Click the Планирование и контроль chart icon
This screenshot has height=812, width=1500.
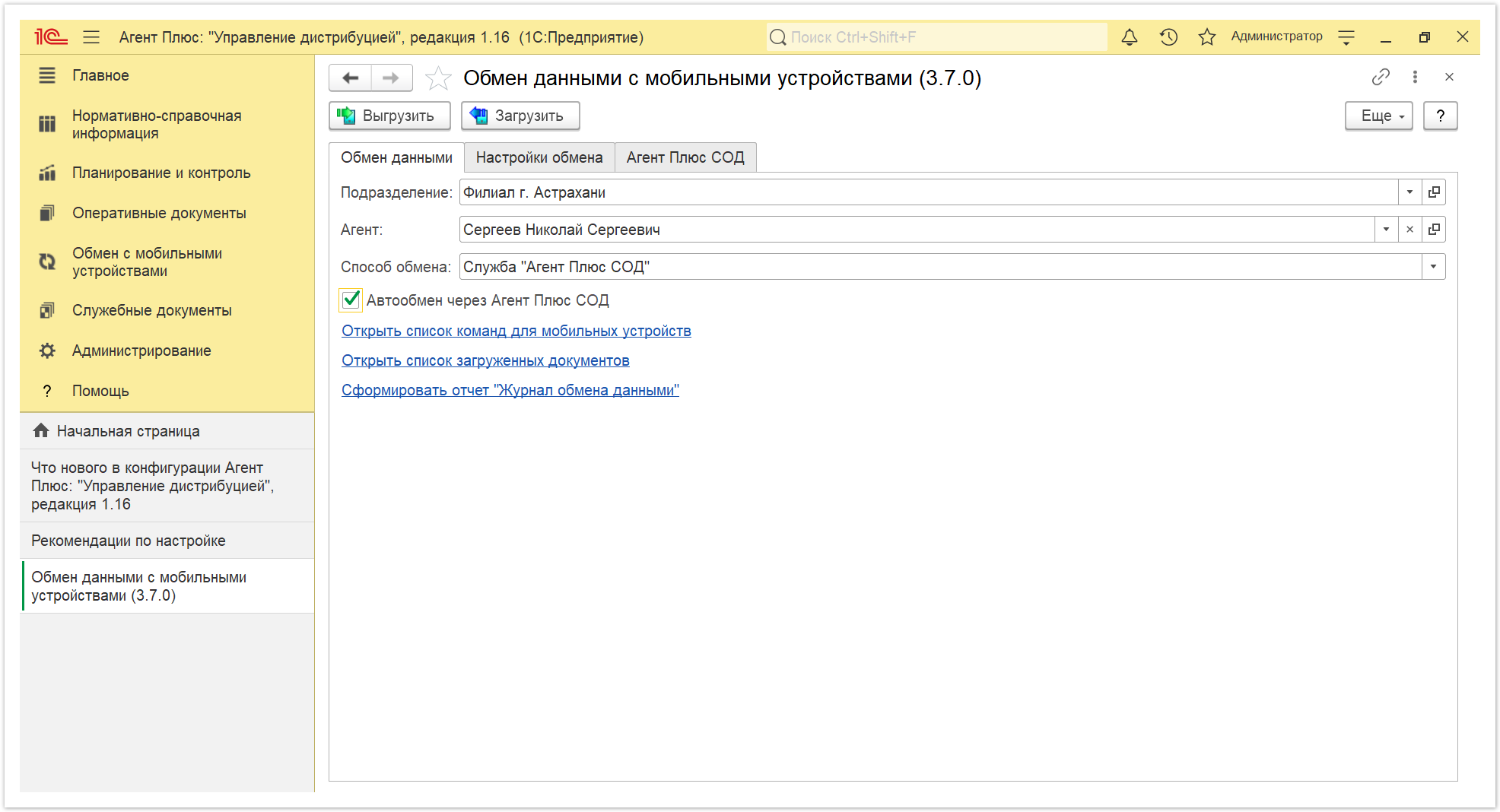[x=47, y=173]
